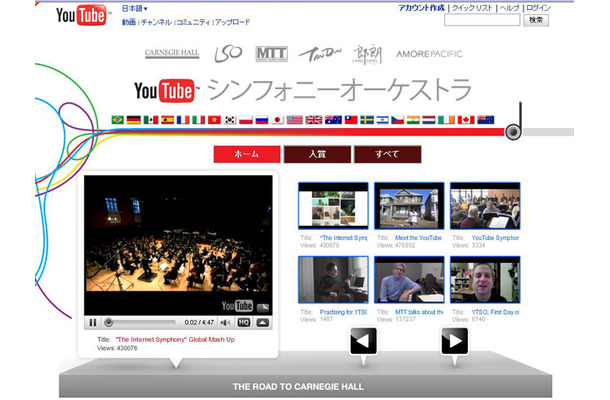
Task: Select the Sweden flag icon
Action: pos(367,120)
